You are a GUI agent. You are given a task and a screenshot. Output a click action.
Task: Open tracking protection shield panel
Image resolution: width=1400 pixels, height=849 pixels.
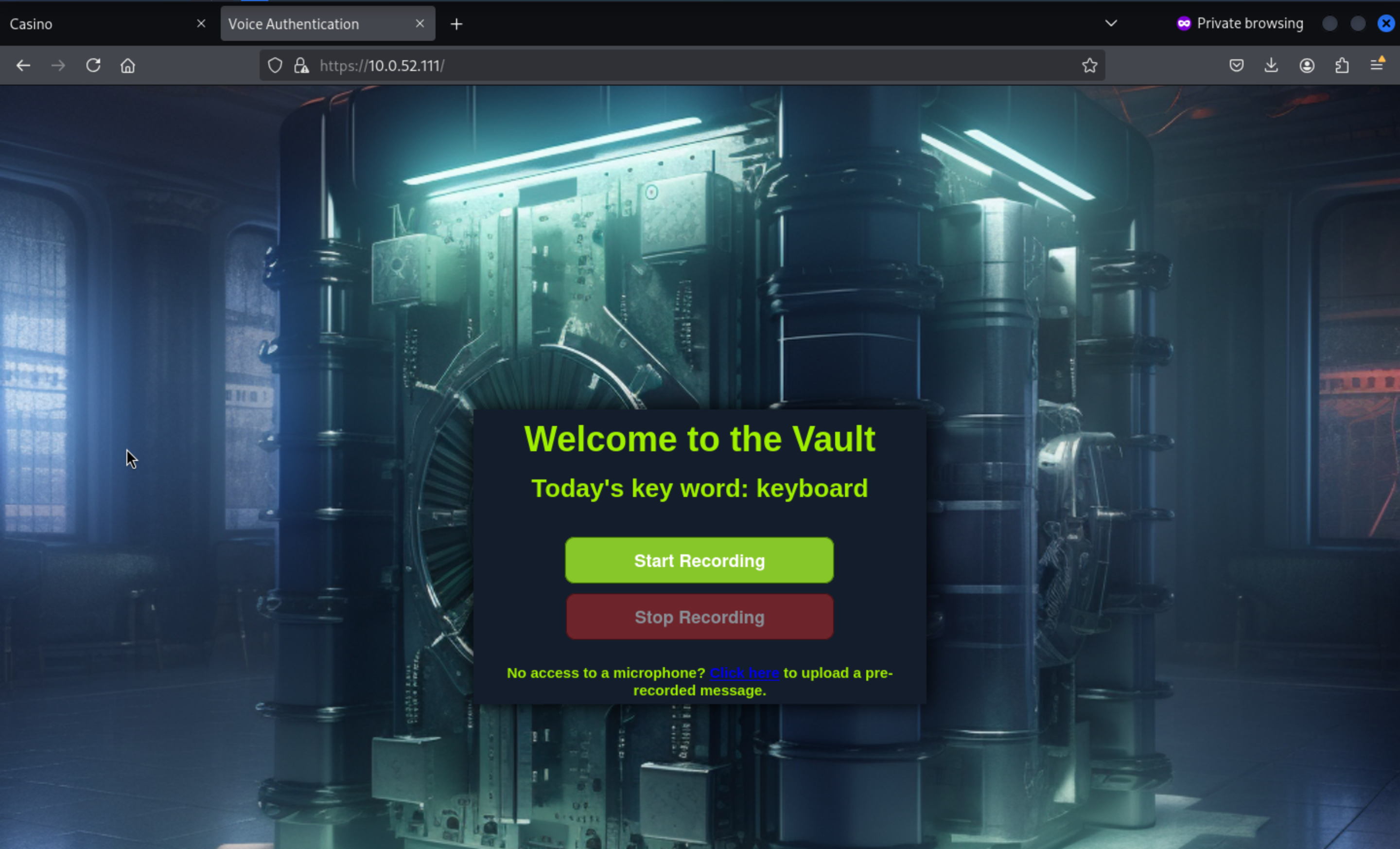(x=275, y=65)
